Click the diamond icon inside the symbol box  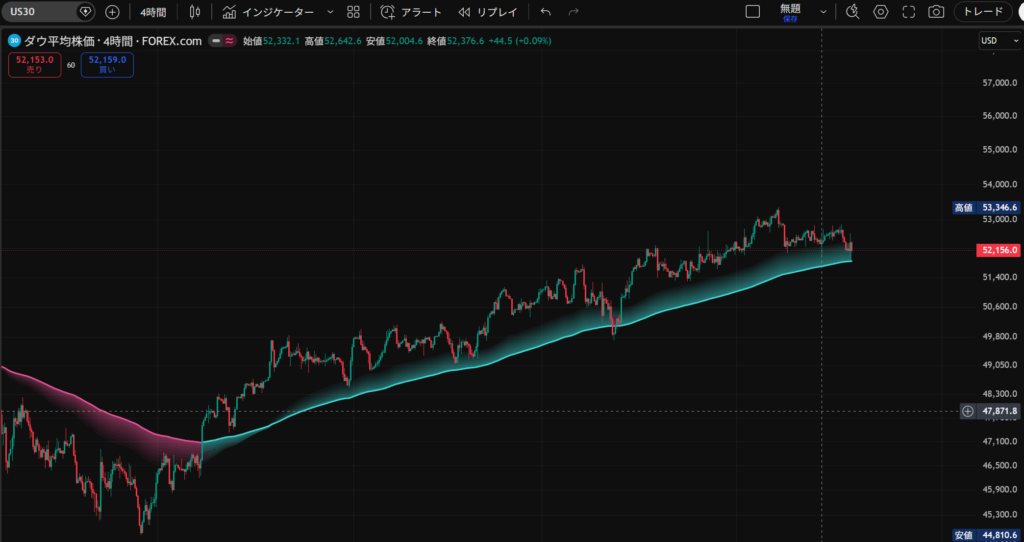[x=85, y=12]
